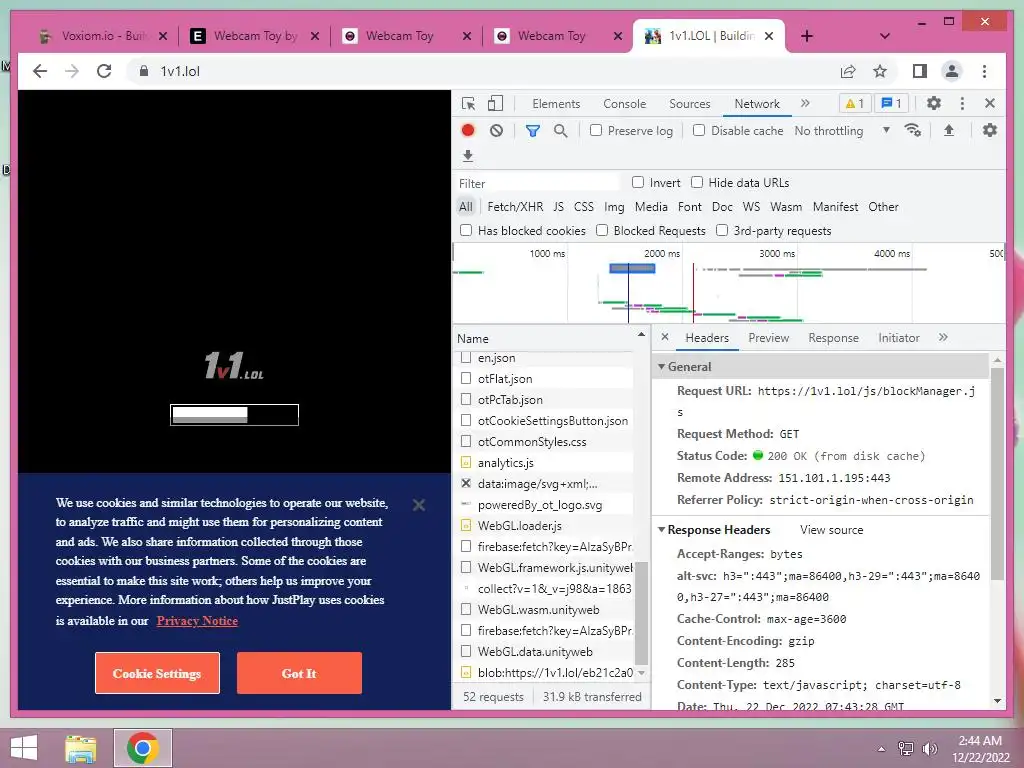Click the request list scrollbar thumb
1024x768 pixels.
[x=641, y=612]
